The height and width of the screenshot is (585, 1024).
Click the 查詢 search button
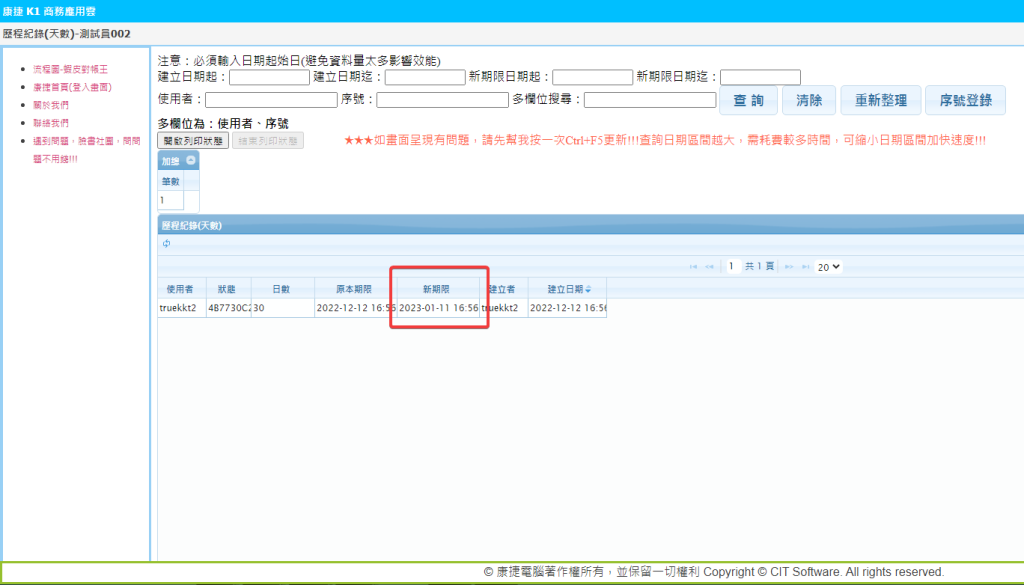pyautogui.click(x=748, y=100)
